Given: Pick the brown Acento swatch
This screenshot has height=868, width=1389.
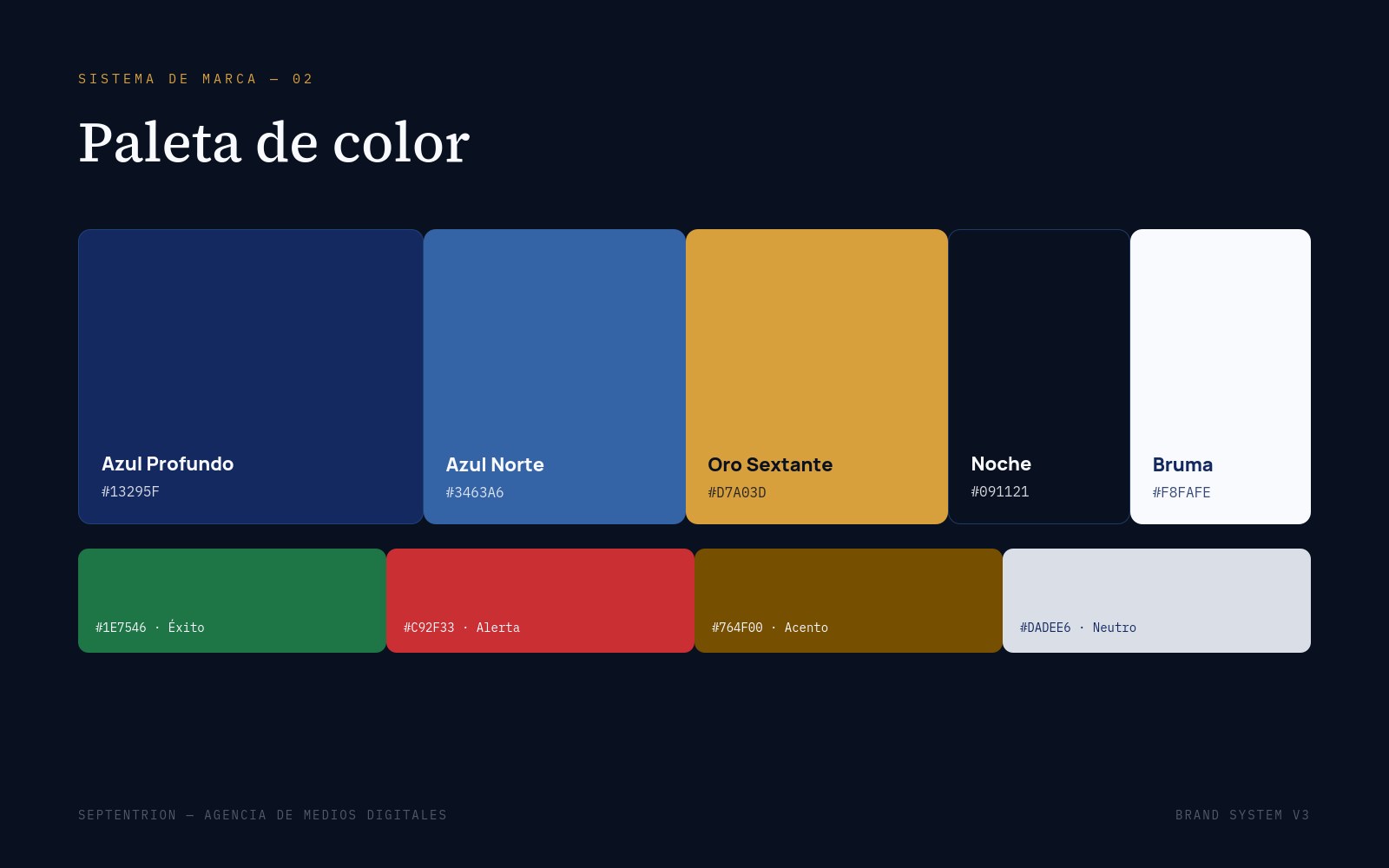Looking at the screenshot, I should pos(848,601).
